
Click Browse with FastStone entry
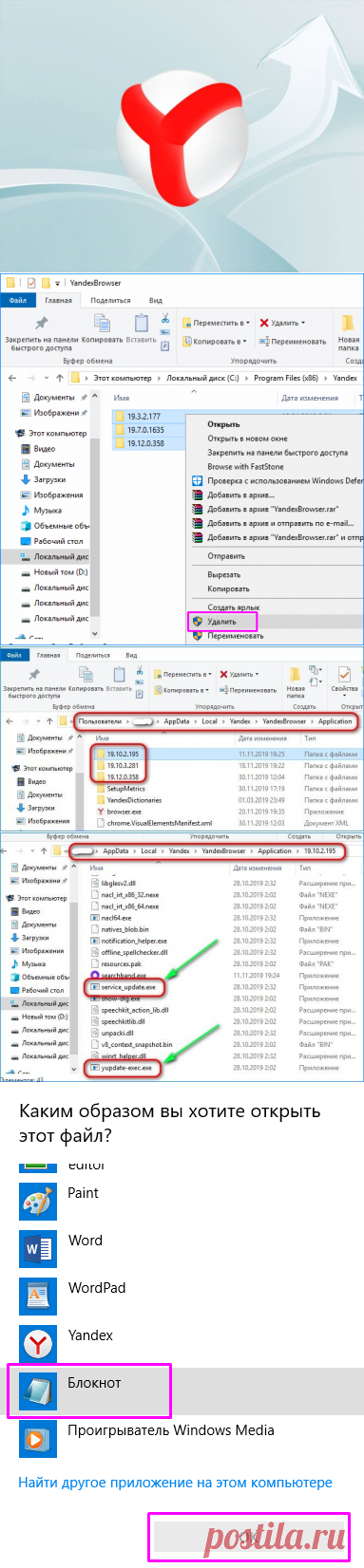click(245, 467)
